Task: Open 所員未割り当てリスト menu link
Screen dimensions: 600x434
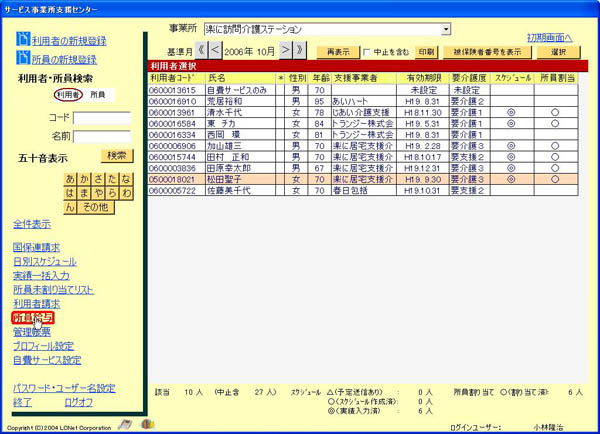Action: (x=54, y=290)
